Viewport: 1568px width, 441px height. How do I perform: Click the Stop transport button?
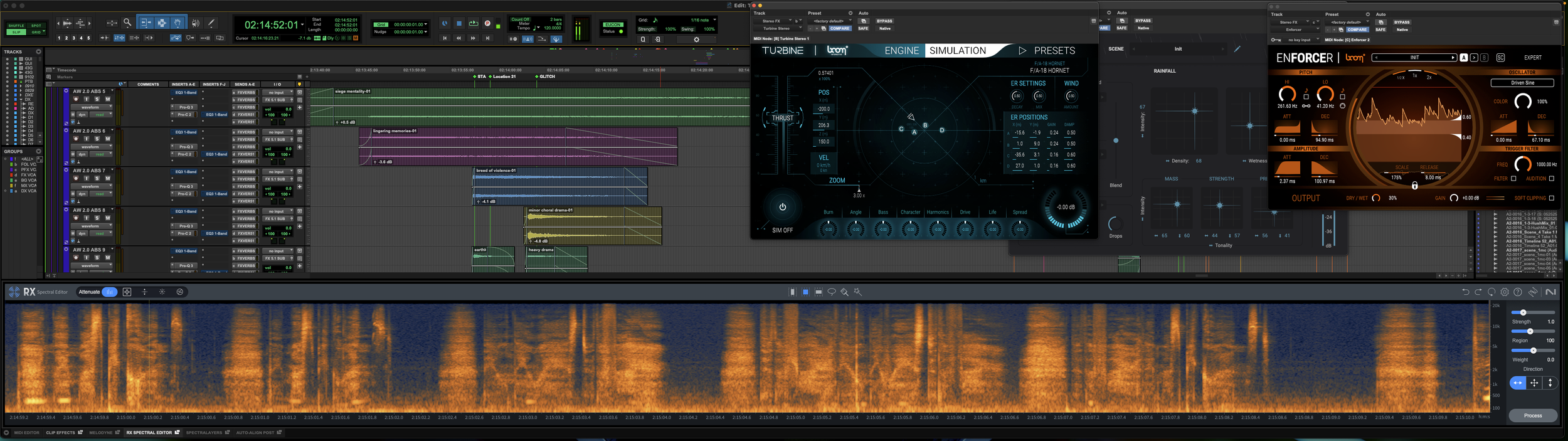[x=459, y=23]
